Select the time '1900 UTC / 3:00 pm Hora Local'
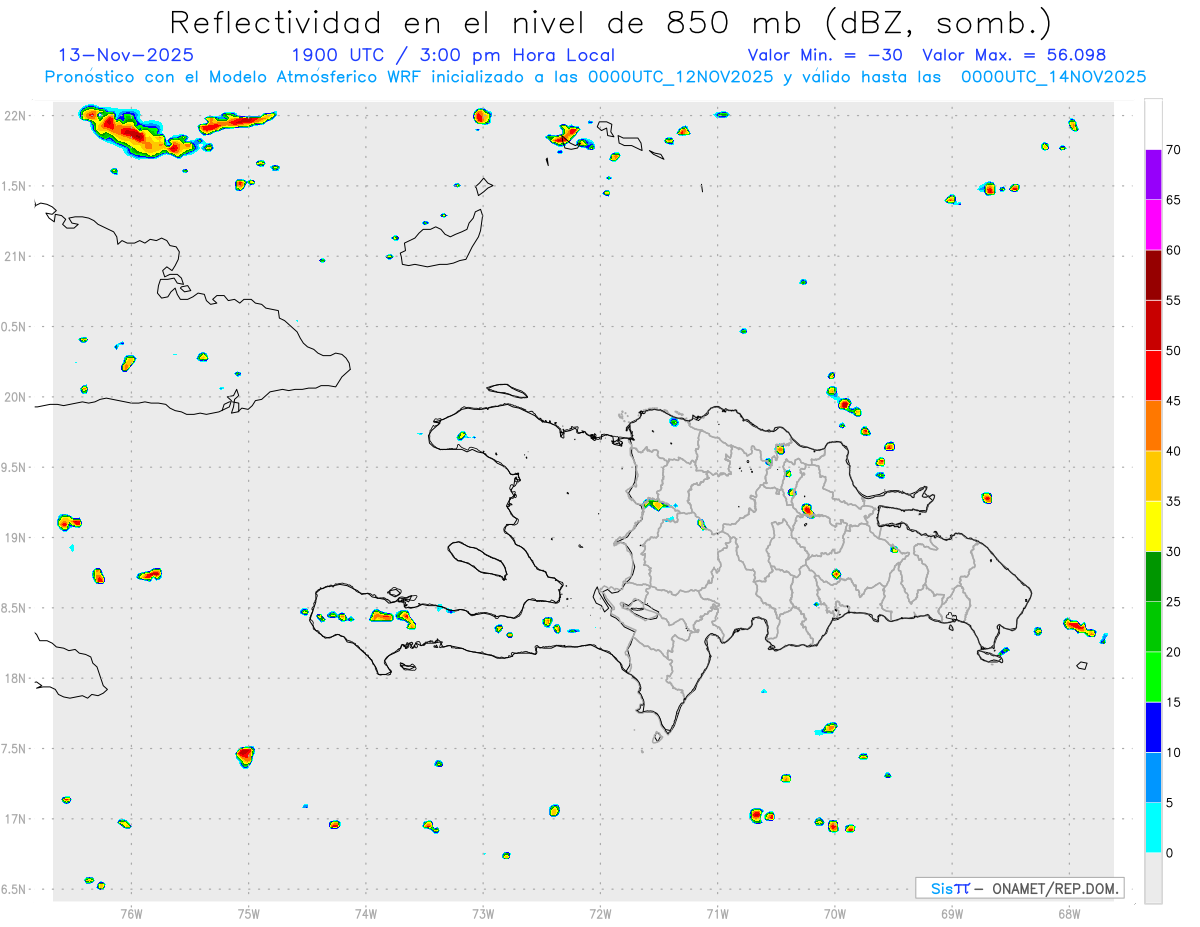Screen dimensions: 1200x927 point(453,55)
